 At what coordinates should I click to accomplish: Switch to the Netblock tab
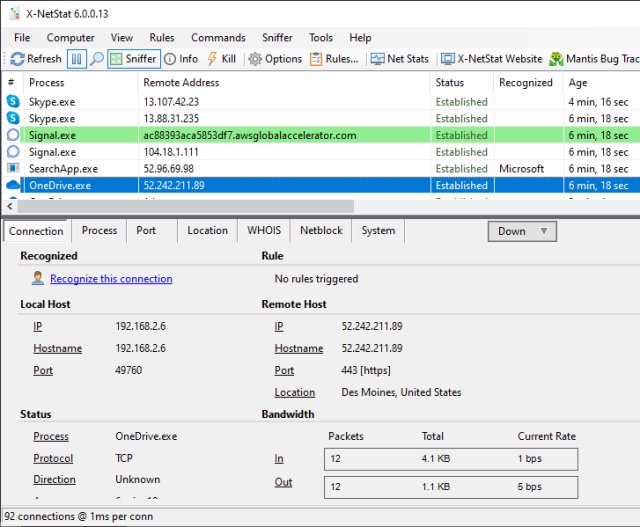(321, 231)
